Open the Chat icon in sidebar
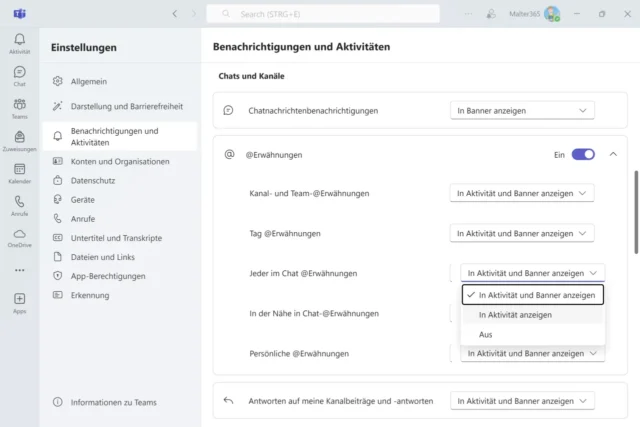640x427 pixels. pos(19,75)
